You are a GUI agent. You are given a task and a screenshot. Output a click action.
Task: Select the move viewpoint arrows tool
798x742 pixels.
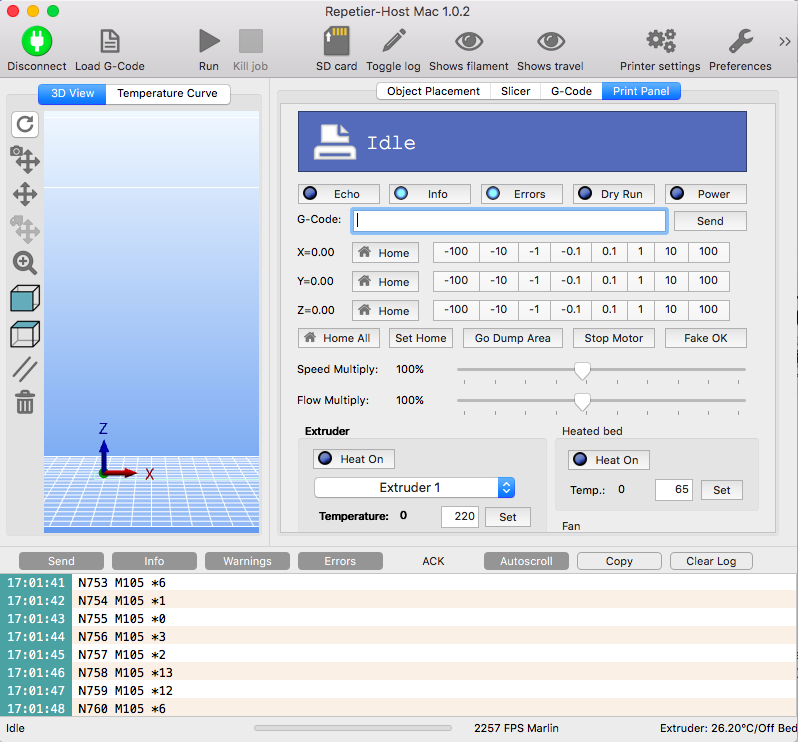25,194
